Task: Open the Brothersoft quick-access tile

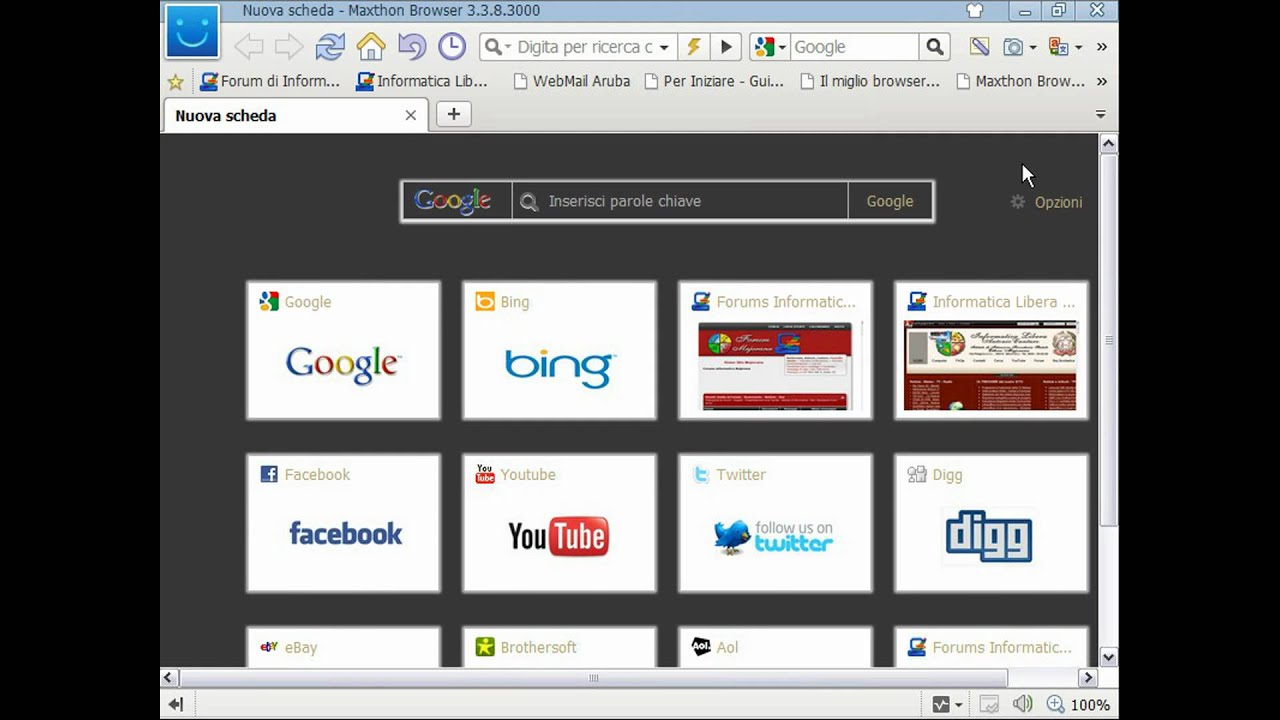Action: 559,647
